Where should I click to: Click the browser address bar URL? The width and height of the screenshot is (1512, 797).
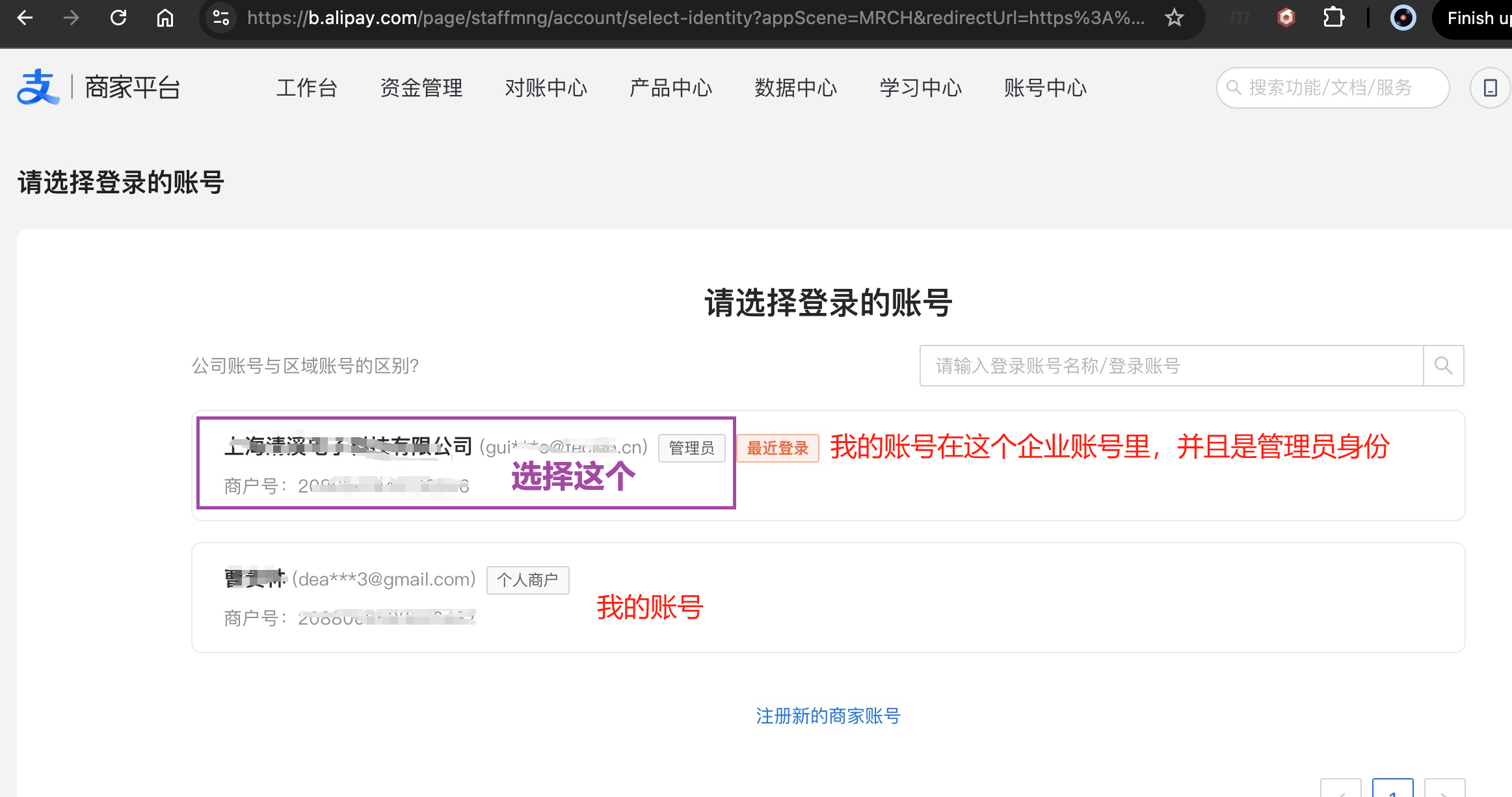click(696, 18)
